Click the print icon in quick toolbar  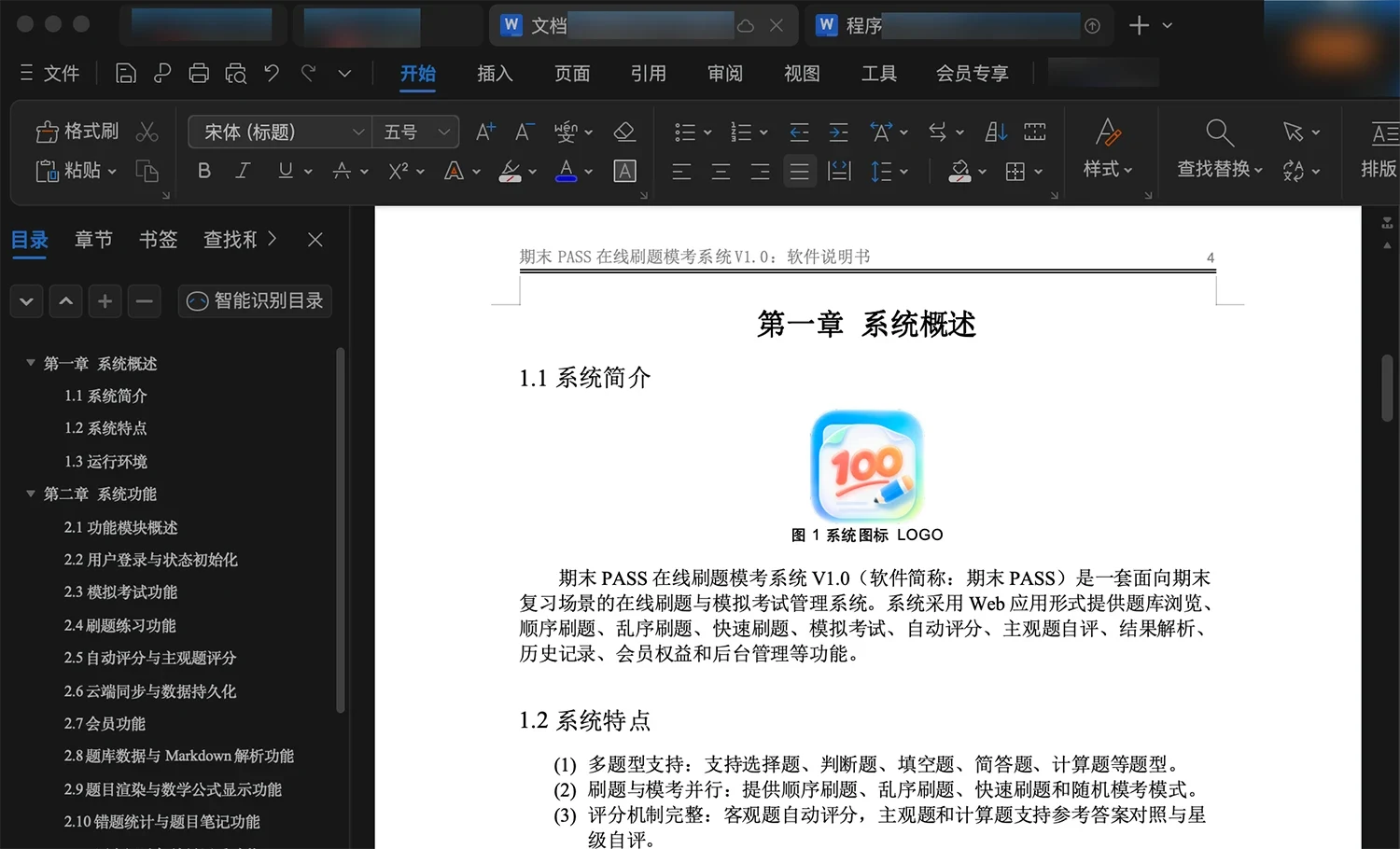(199, 74)
